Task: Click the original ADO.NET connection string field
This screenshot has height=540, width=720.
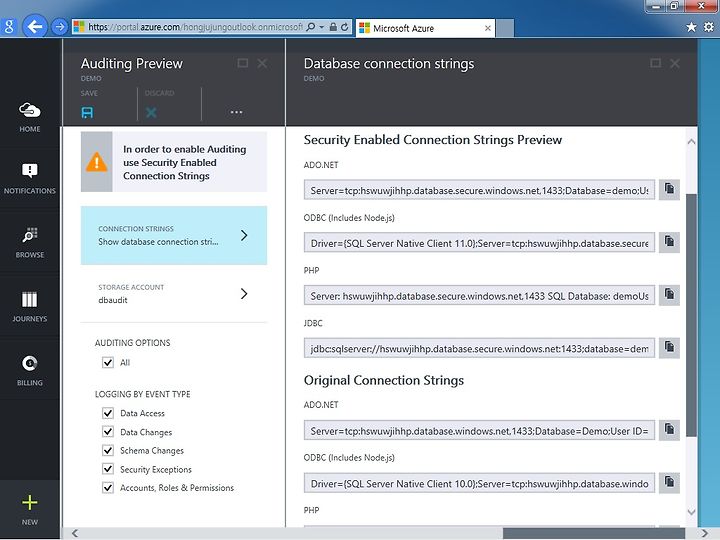Action: click(479, 430)
